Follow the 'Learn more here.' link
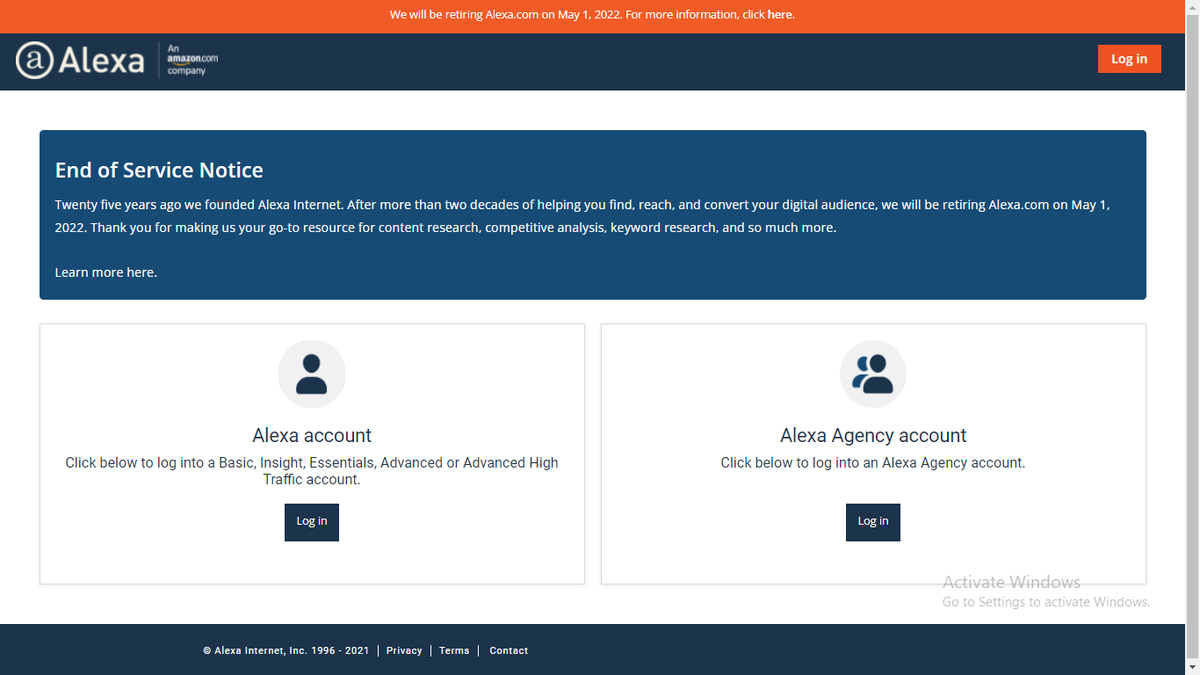Viewport: 1200px width, 675px height. point(106,272)
